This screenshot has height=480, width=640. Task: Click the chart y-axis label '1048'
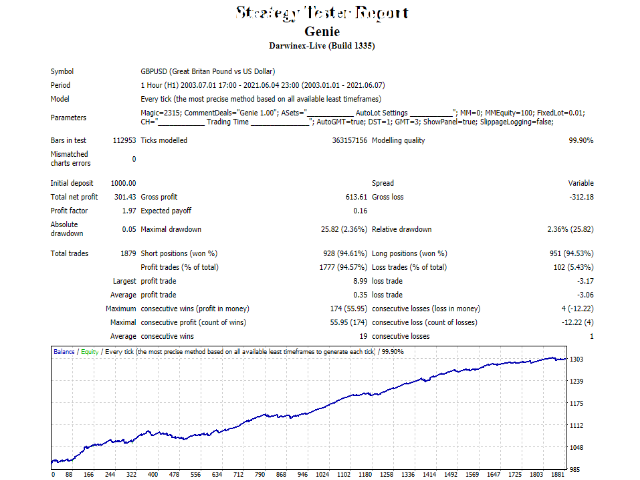[576, 448]
